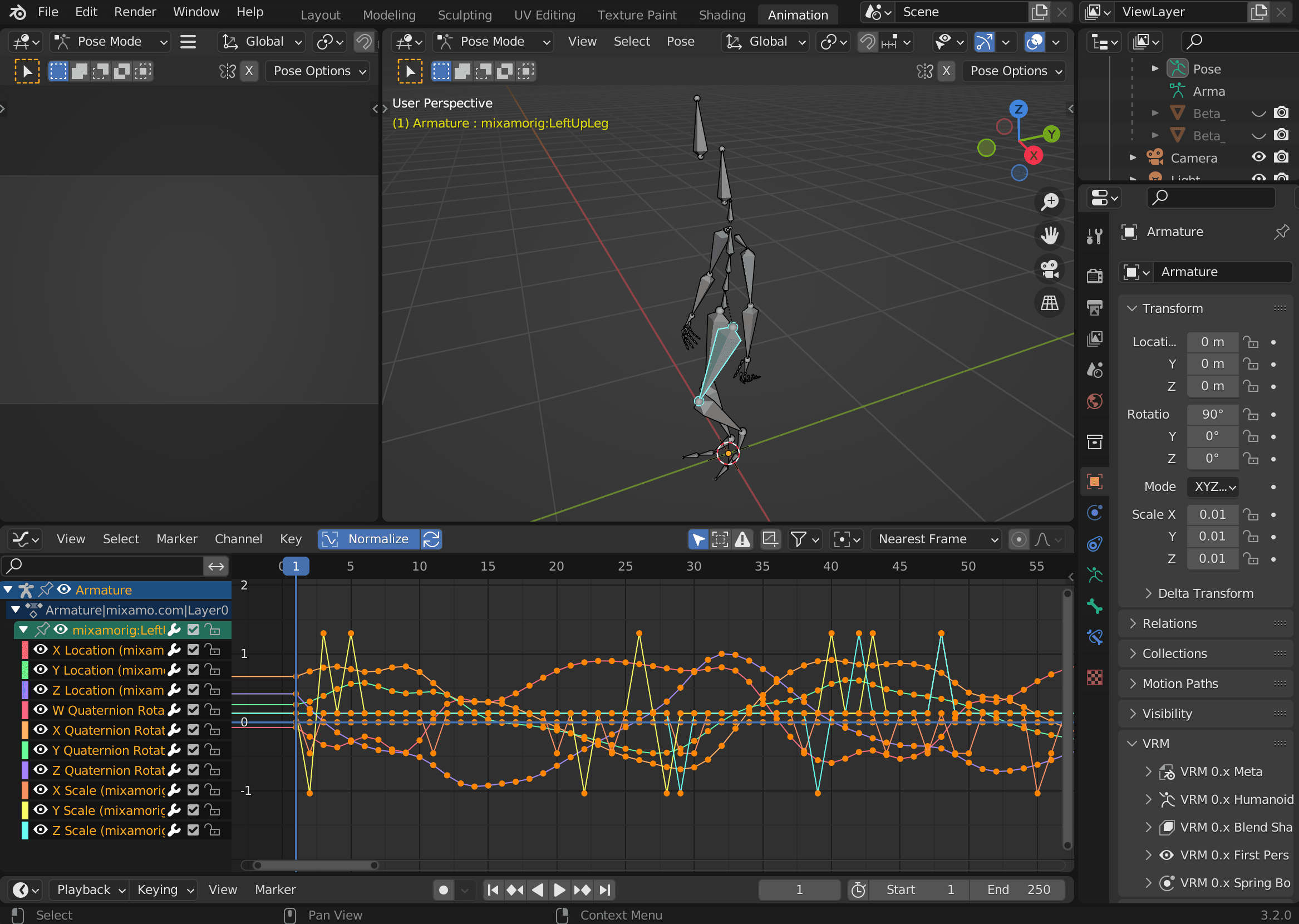
Task: Switch orthographic/perspective grid icon
Action: [1049, 303]
